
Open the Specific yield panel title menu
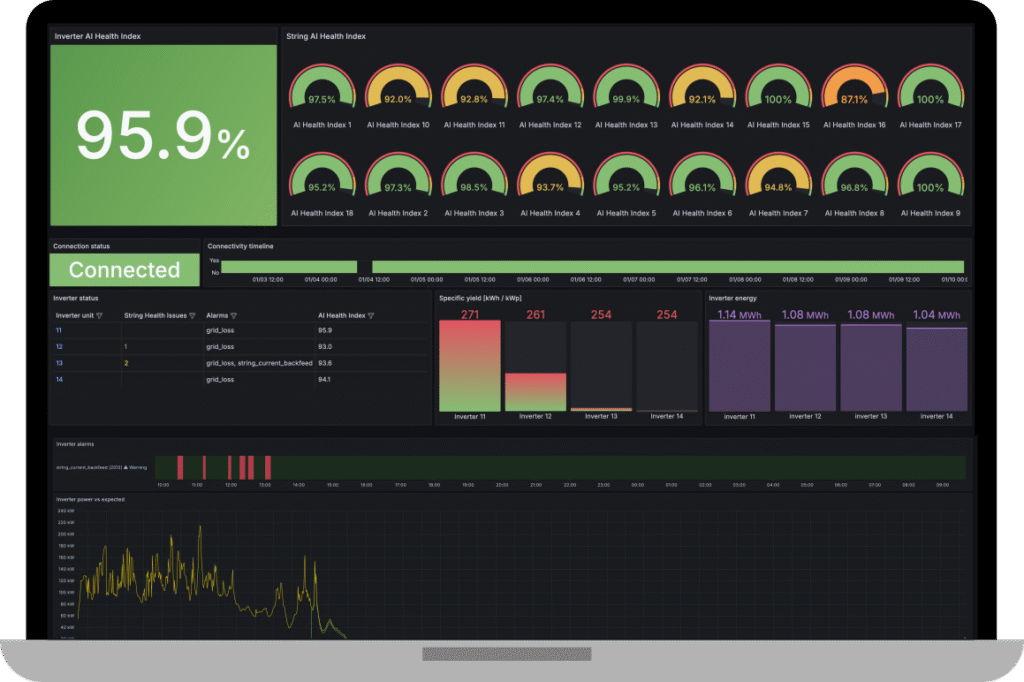(480, 298)
